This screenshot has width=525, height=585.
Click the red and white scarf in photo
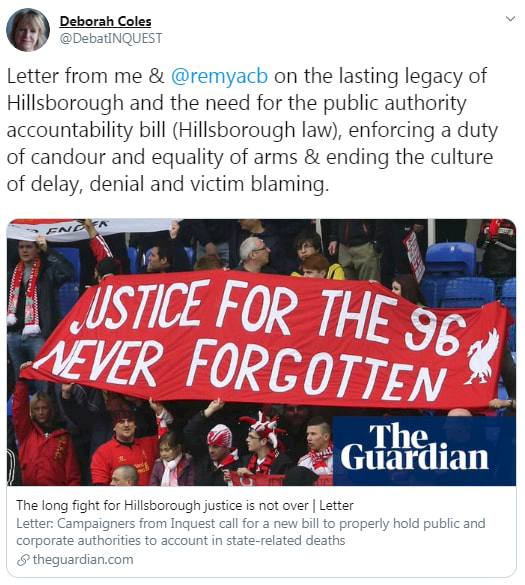click(x=25, y=295)
